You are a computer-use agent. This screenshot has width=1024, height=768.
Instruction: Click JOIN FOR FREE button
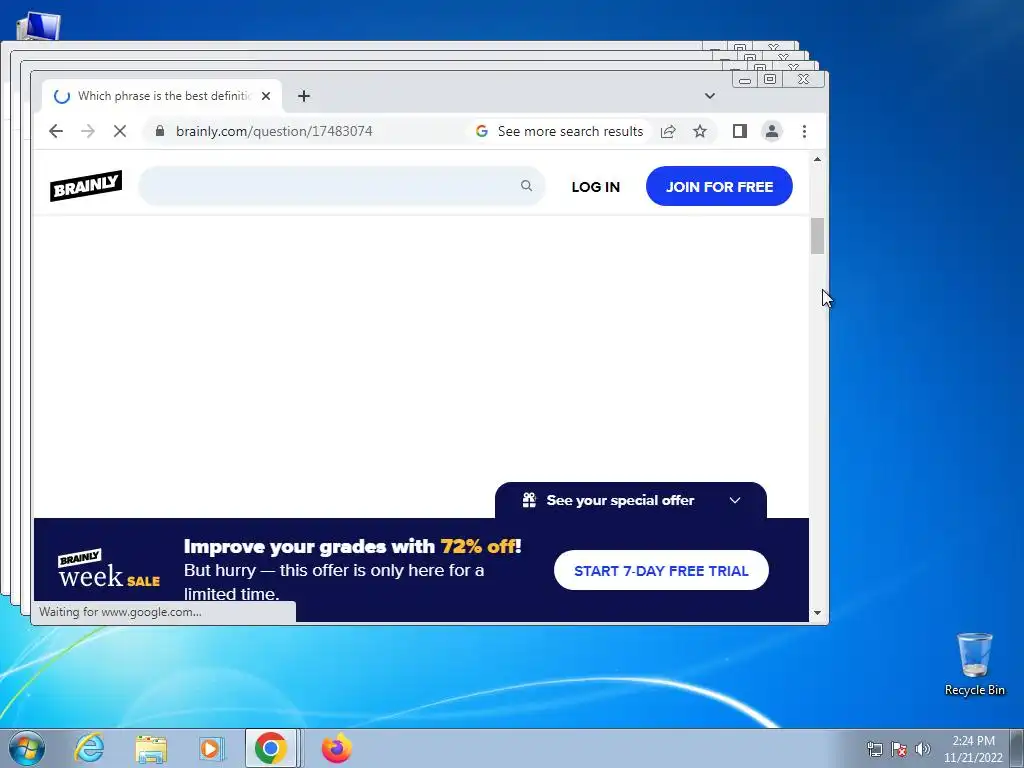719,186
